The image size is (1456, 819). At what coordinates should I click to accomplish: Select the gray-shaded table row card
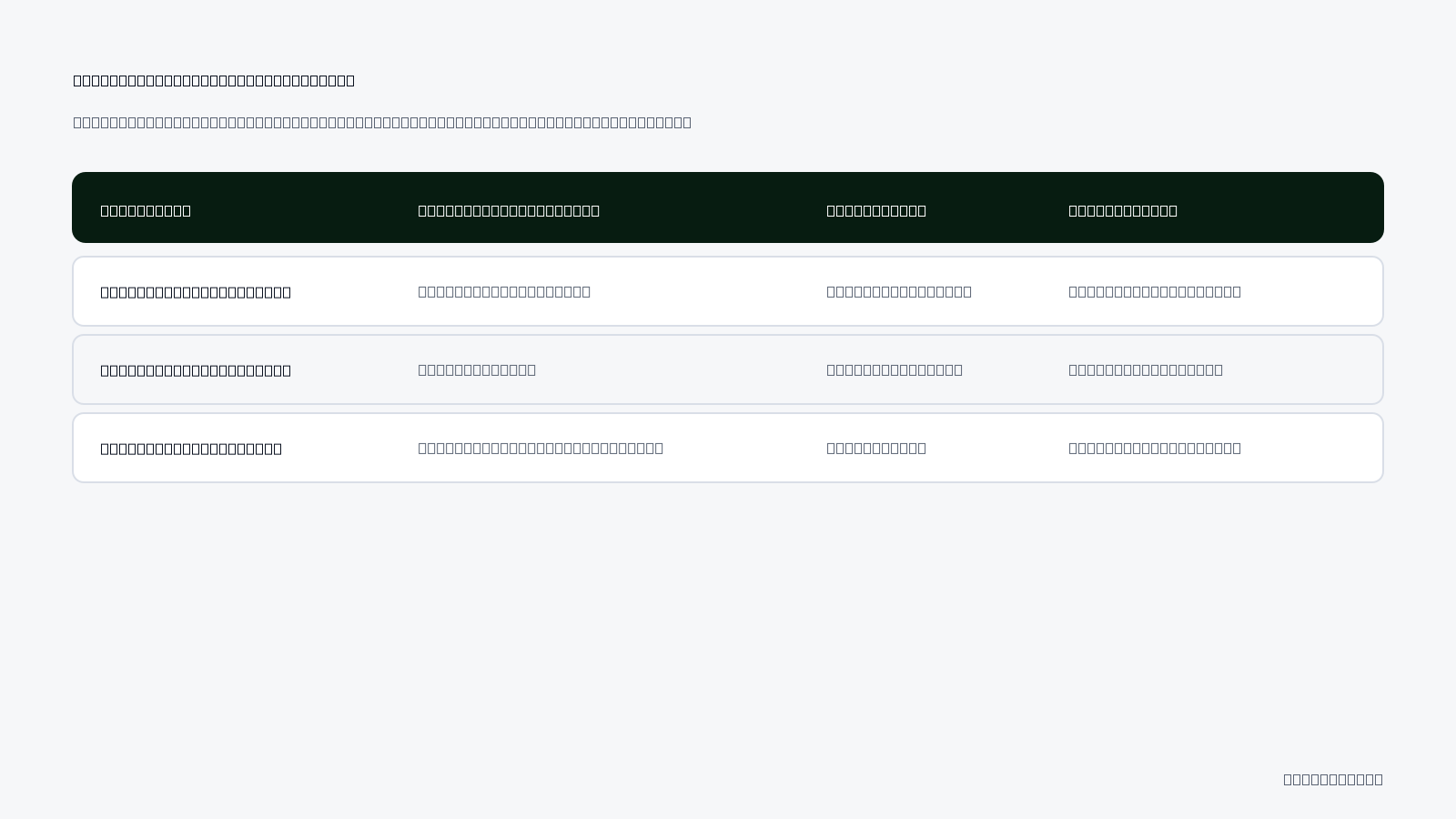coord(728,369)
